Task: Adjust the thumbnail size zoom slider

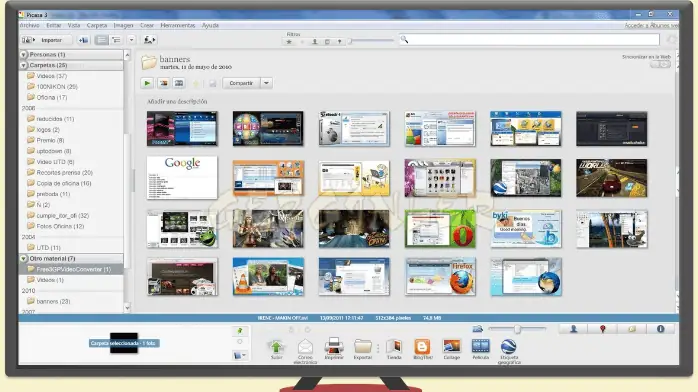Action: [x=517, y=329]
